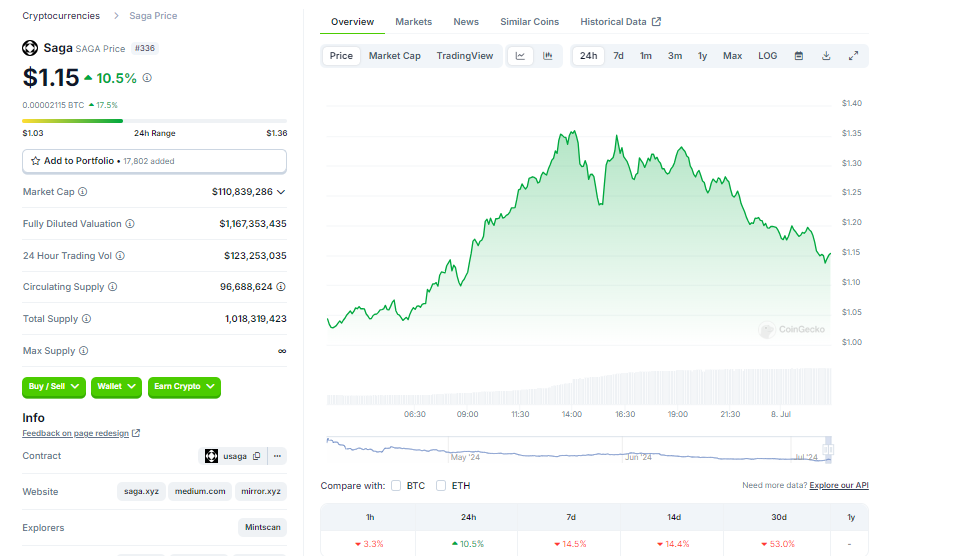This screenshot has height=556, width=953.
Task: Select the 1y time range
Action: point(703,56)
